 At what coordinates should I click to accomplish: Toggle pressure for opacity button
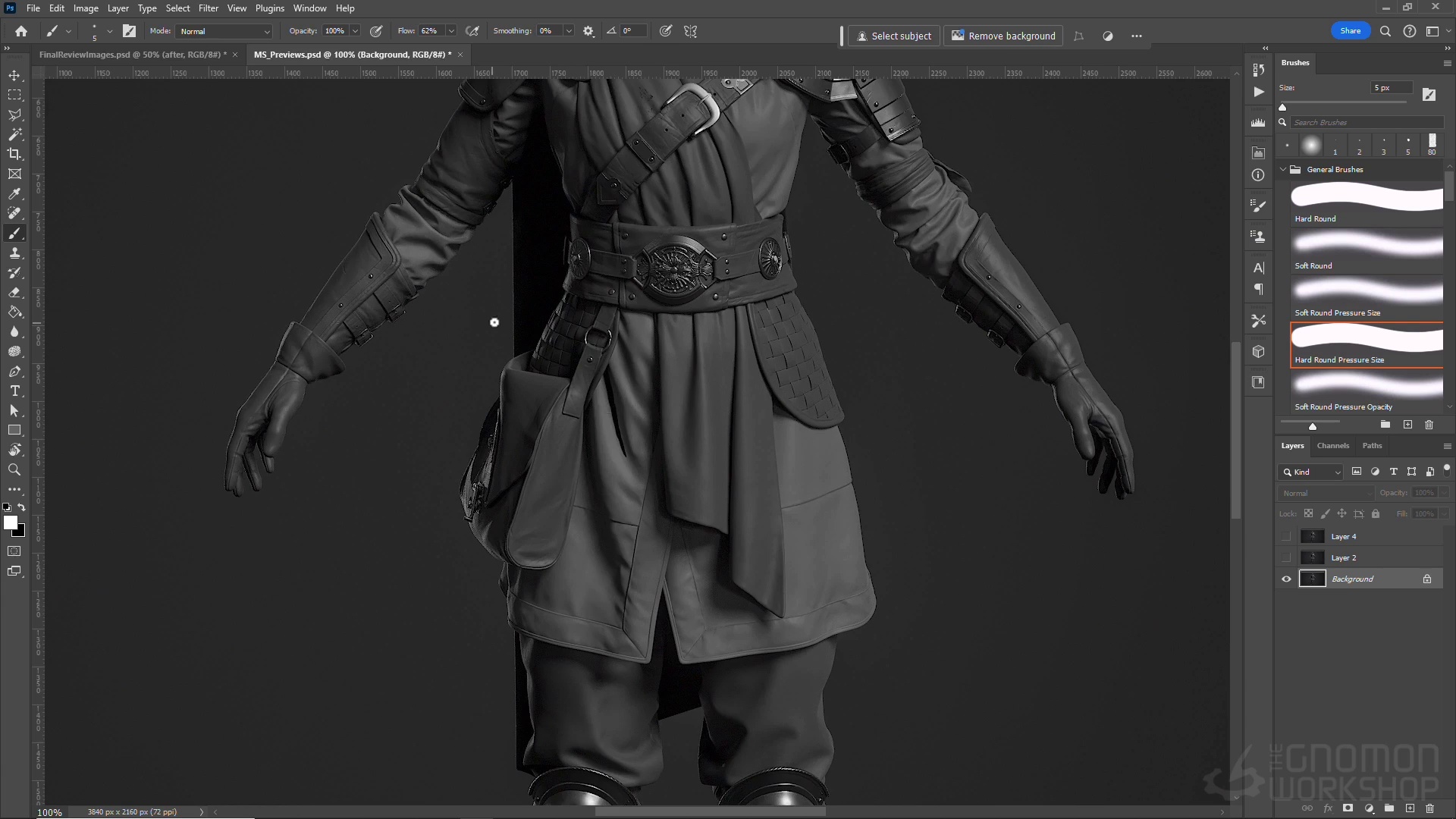point(376,31)
